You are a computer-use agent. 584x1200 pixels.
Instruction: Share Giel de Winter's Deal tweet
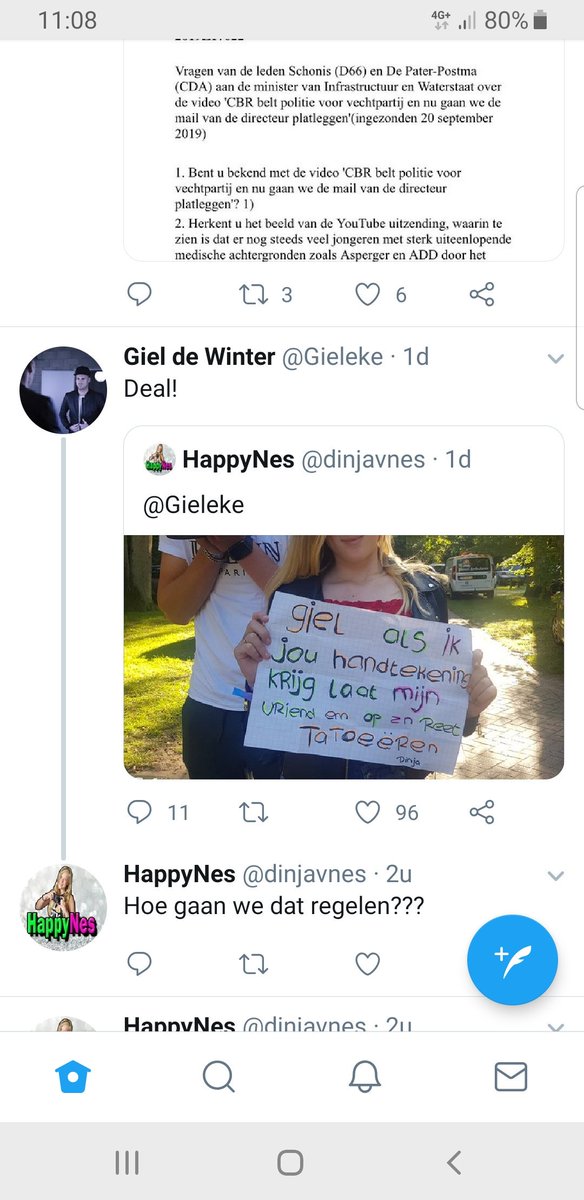click(x=482, y=812)
